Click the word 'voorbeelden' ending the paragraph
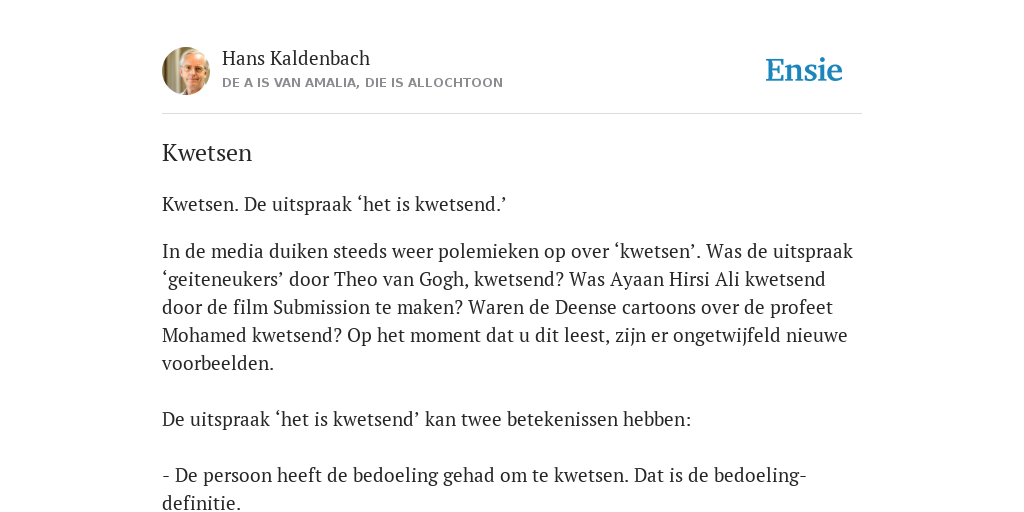1024x512 pixels. 217,364
